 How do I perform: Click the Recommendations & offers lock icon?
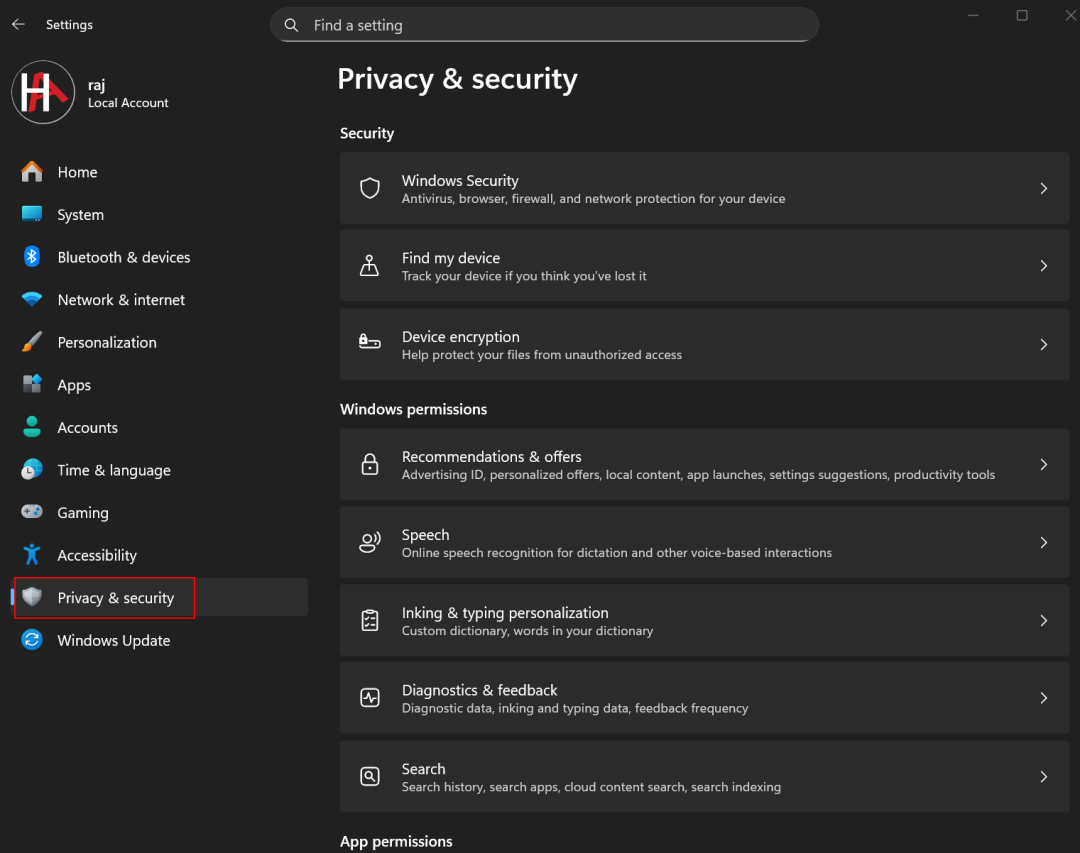point(370,464)
